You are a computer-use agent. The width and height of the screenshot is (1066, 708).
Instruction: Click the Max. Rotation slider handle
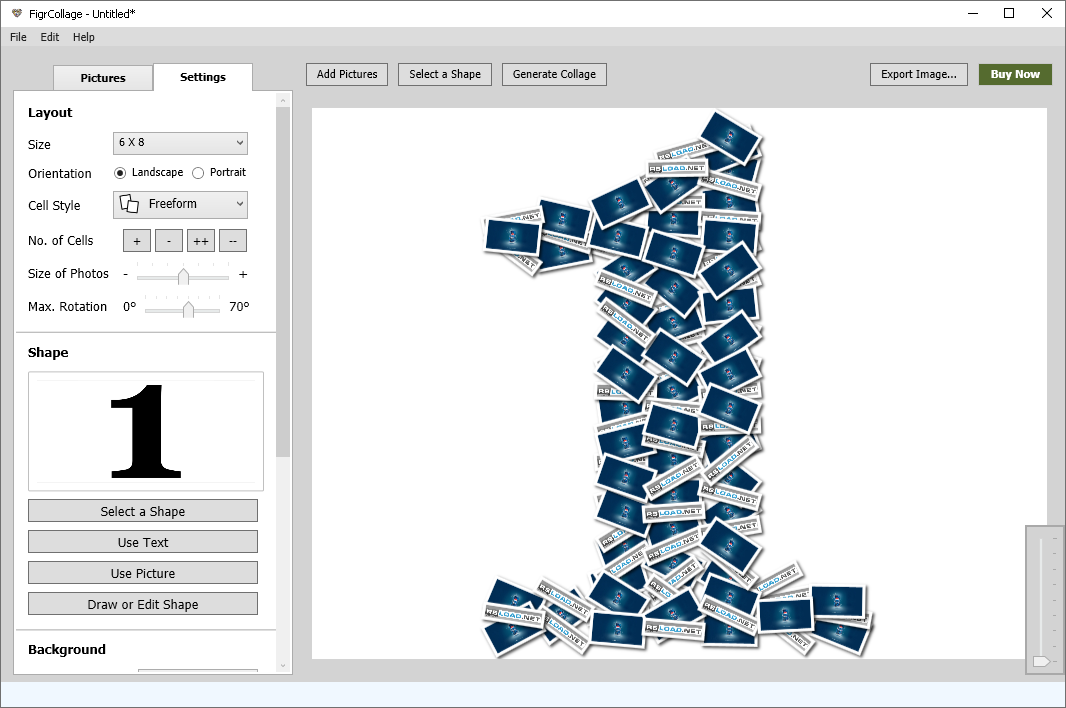188,309
